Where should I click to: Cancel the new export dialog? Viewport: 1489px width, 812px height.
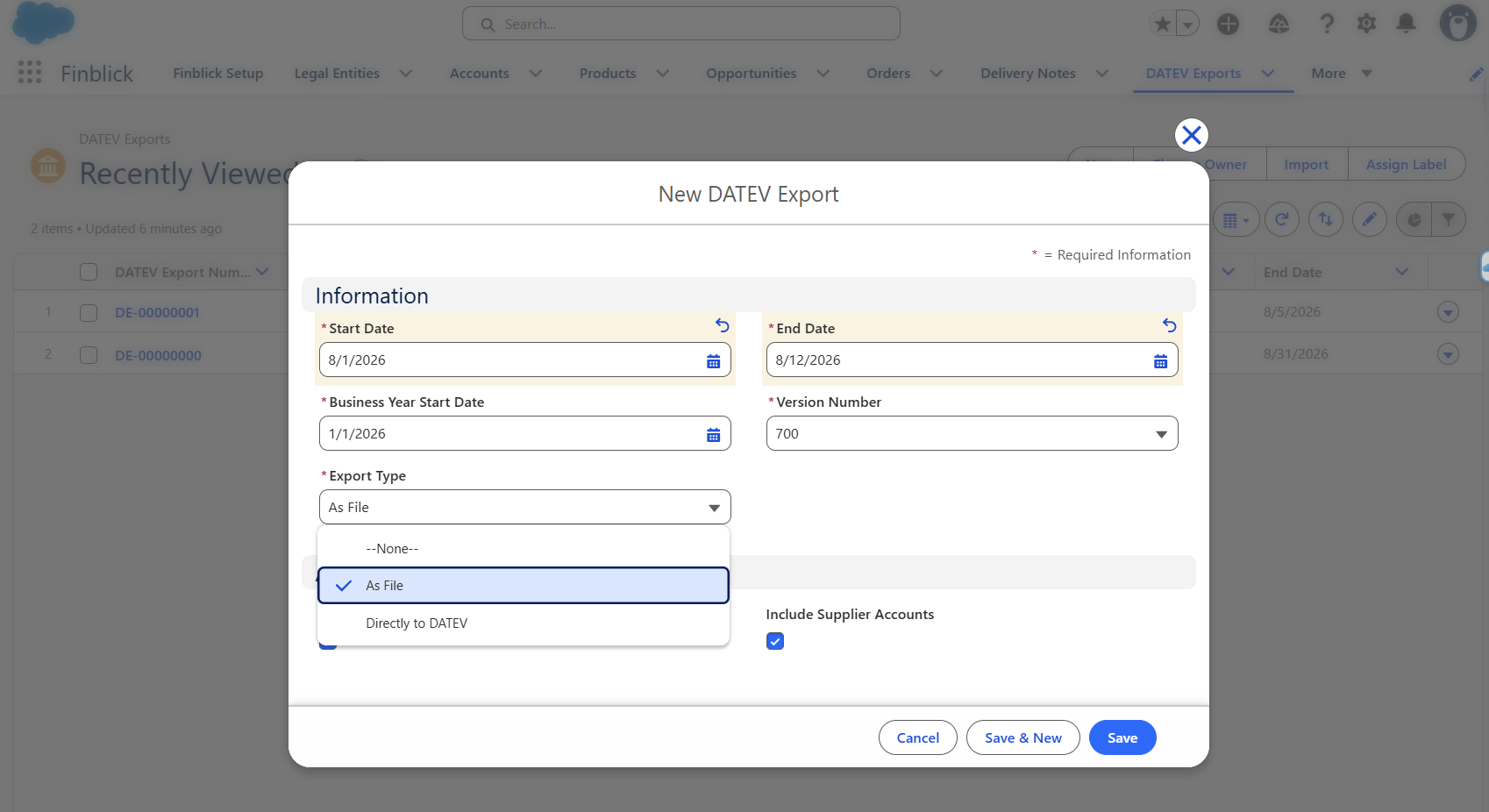coord(918,737)
